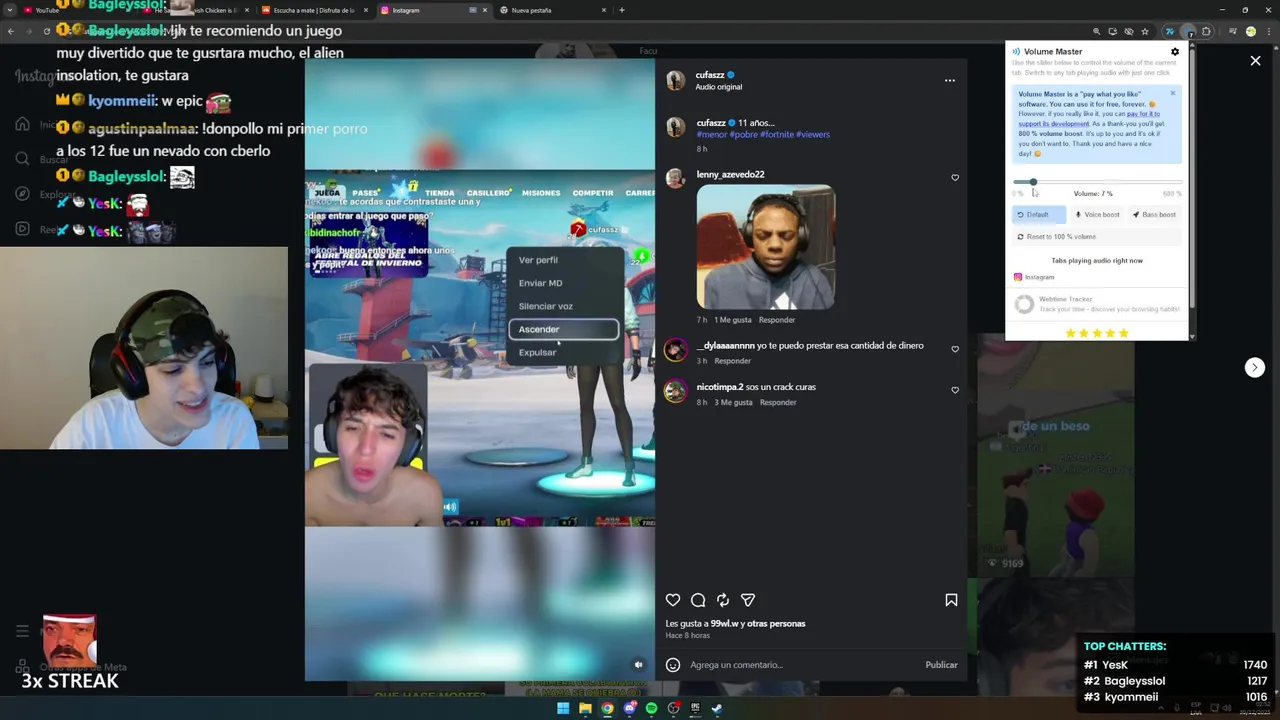Image resolution: width=1280 pixels, height=720 pixels.
Task: Open Discord from the taskbar
Action: pos(629,708)
